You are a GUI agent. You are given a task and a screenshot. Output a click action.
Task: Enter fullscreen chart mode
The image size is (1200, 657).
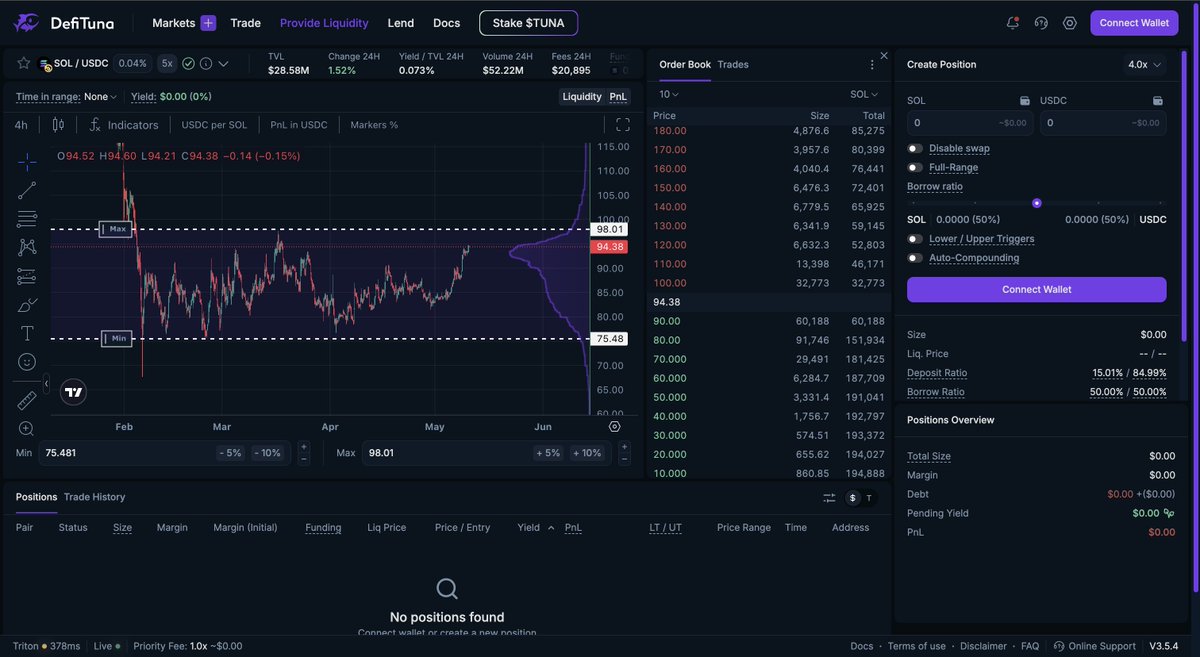623,125
